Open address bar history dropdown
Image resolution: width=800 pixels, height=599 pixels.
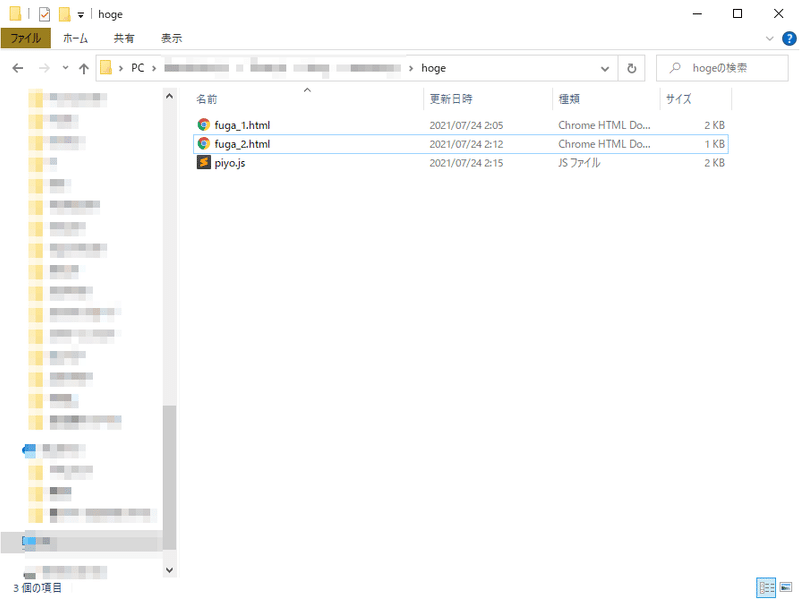[605, 68]
